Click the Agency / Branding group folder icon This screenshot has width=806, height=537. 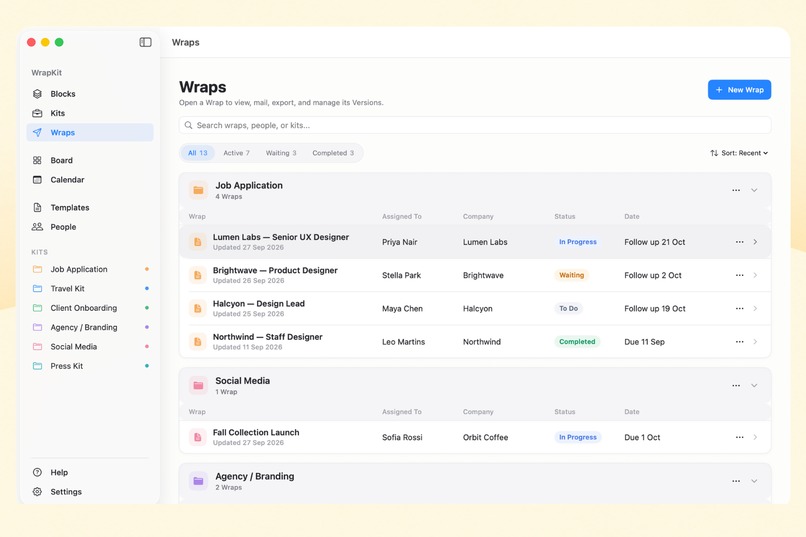click(x=198, y=481)
